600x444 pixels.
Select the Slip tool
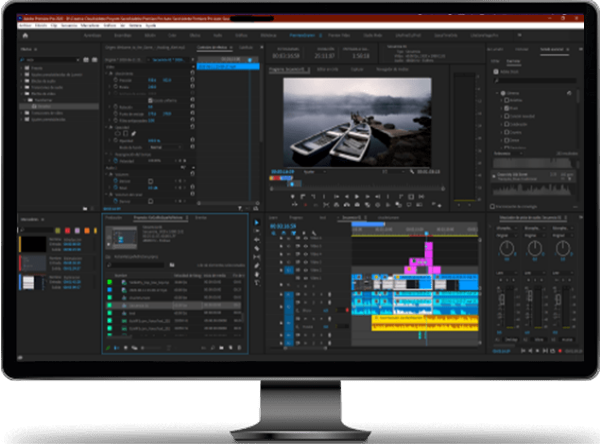tap(256, 257)
